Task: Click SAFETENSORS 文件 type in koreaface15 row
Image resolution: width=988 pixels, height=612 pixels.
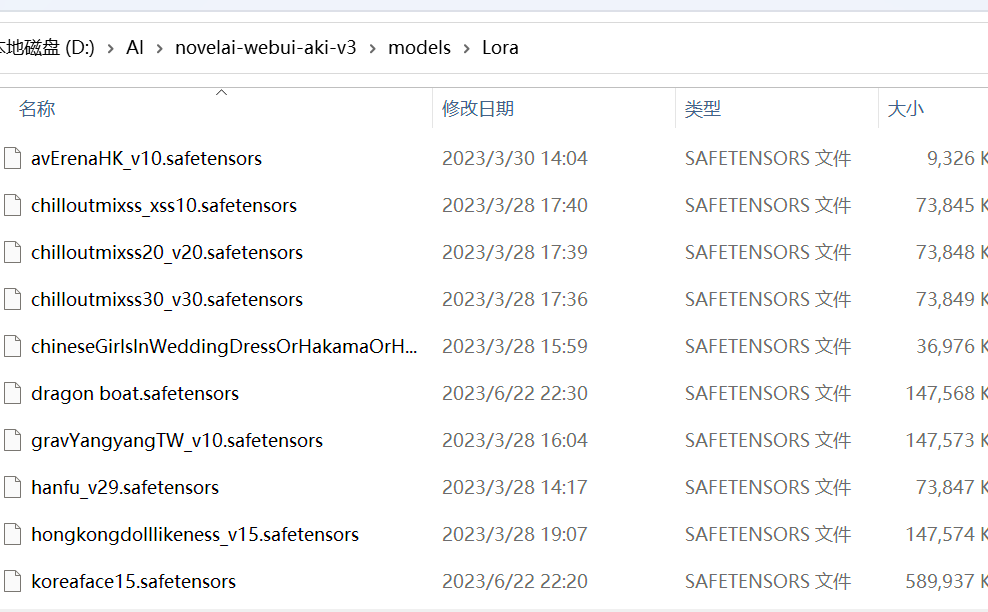Action: pos(767,581)
